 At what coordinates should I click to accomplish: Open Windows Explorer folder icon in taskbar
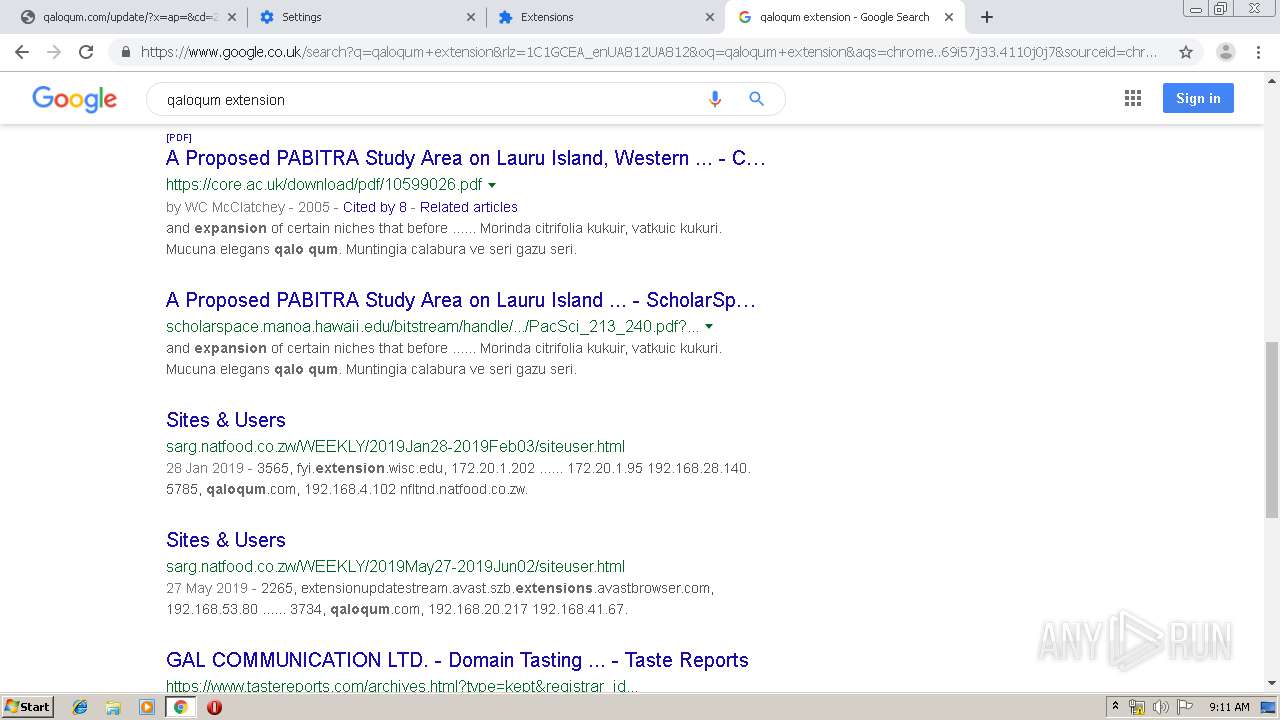pos(113,707)
